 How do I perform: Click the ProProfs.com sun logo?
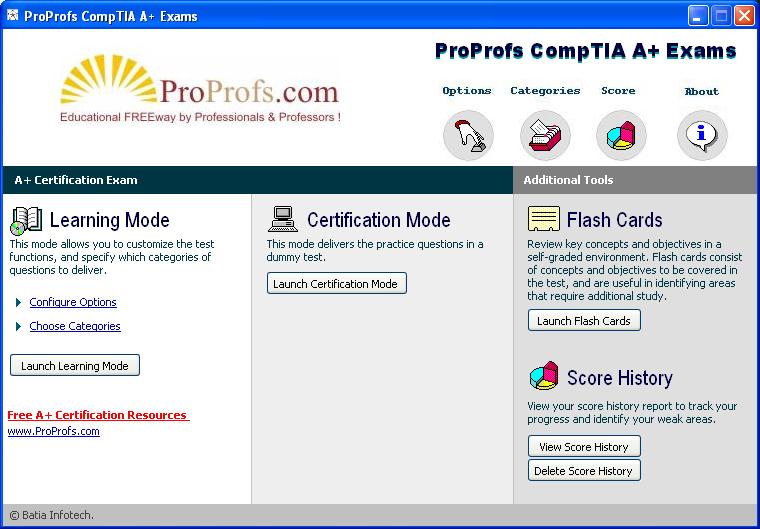200,93
